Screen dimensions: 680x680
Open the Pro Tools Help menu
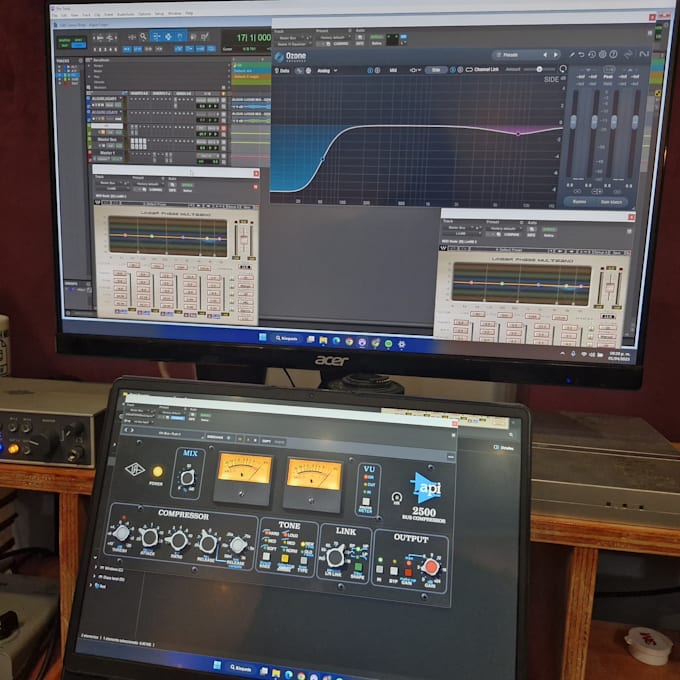(x=189, y=13)
